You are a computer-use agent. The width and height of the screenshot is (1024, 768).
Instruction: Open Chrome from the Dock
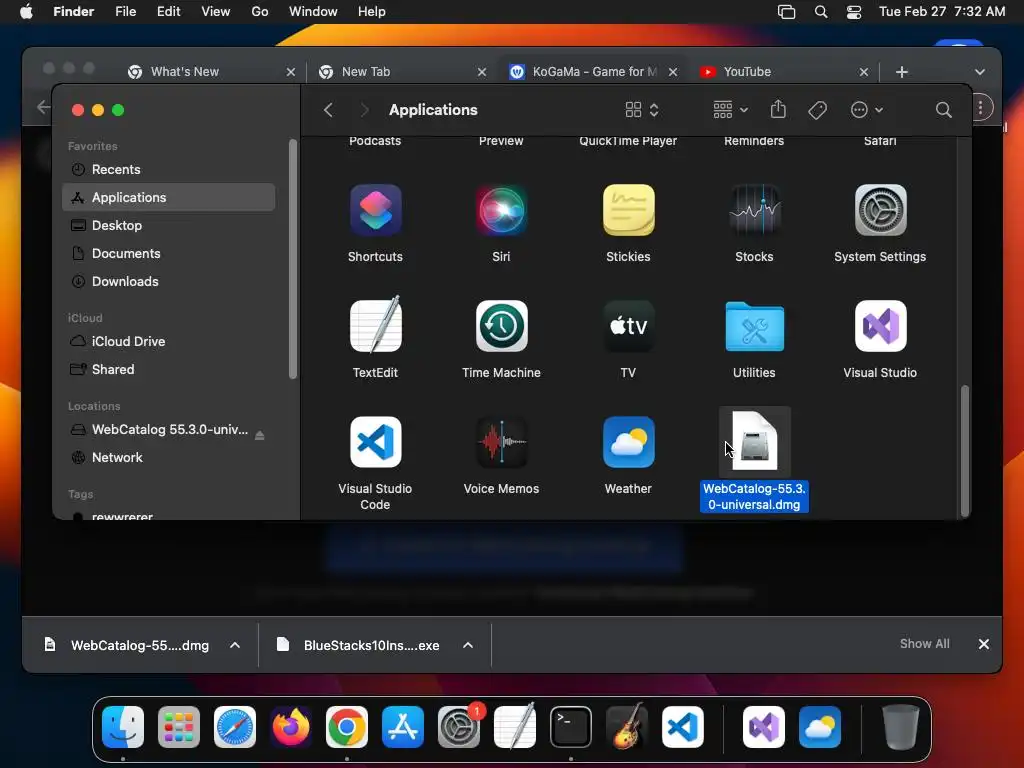pos(347,726)
